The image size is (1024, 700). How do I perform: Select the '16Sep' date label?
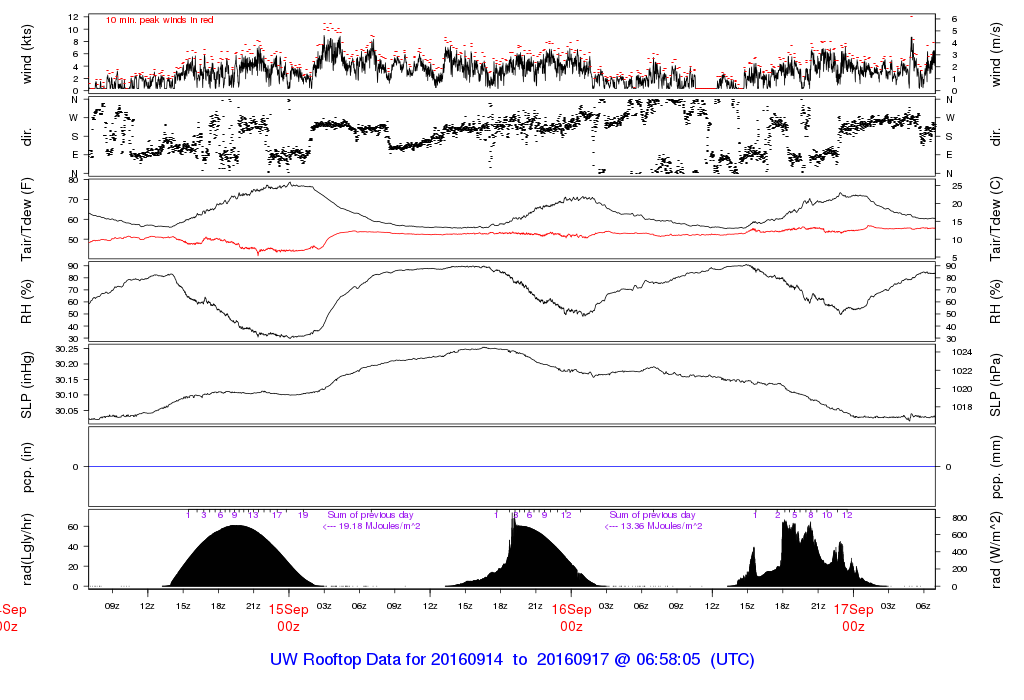tap(571, 610)
